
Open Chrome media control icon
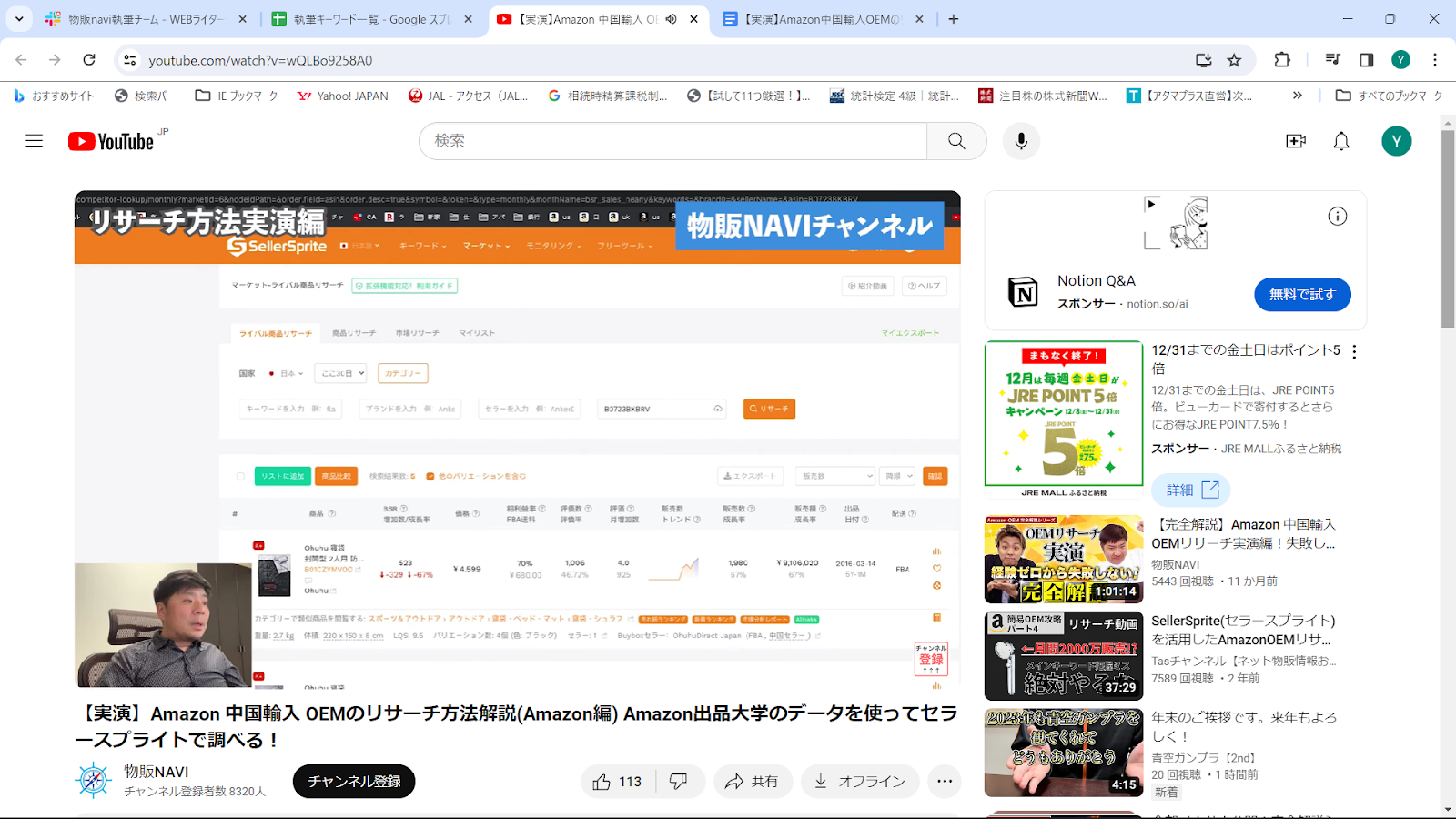coord(1333,60)
